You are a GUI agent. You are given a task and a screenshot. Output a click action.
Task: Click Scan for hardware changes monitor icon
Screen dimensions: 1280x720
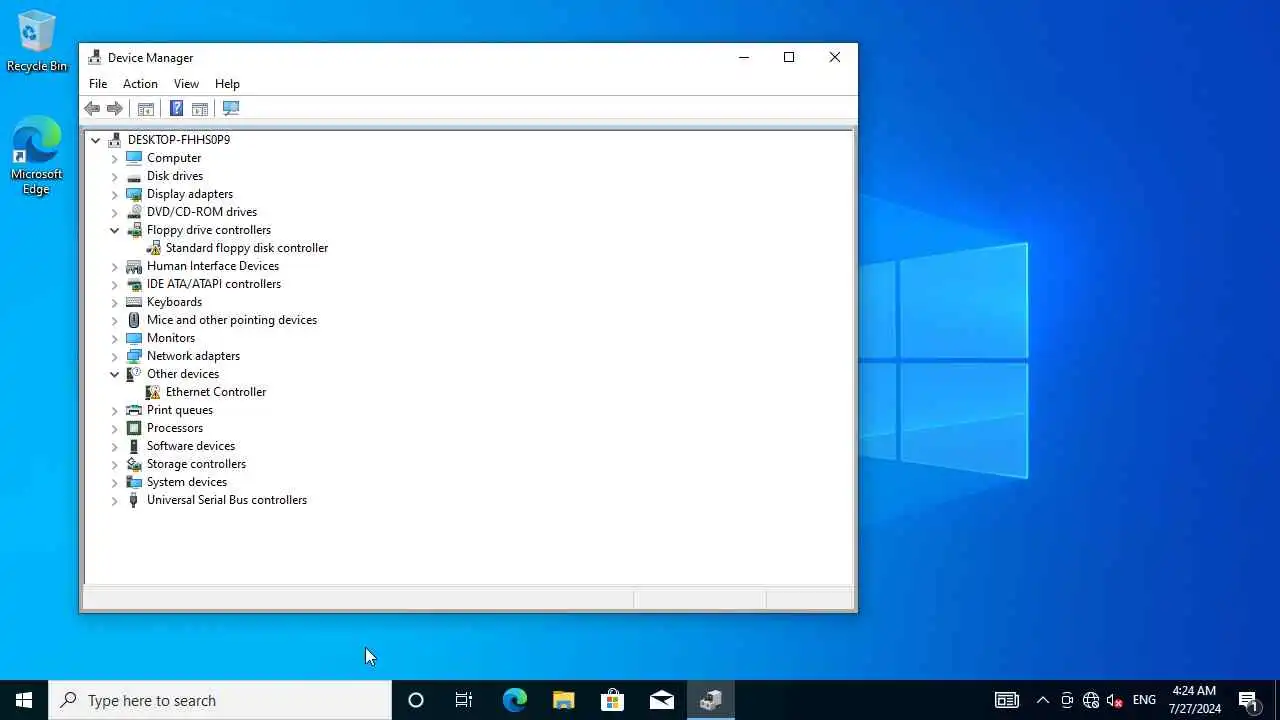[x=231, y=109]
